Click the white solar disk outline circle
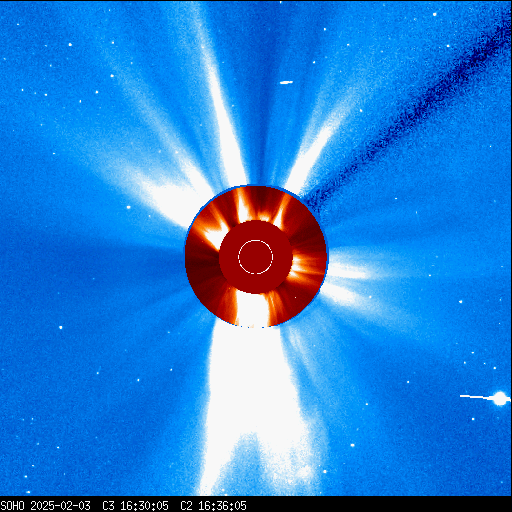The image size is (512, 512). pos(256,257)
